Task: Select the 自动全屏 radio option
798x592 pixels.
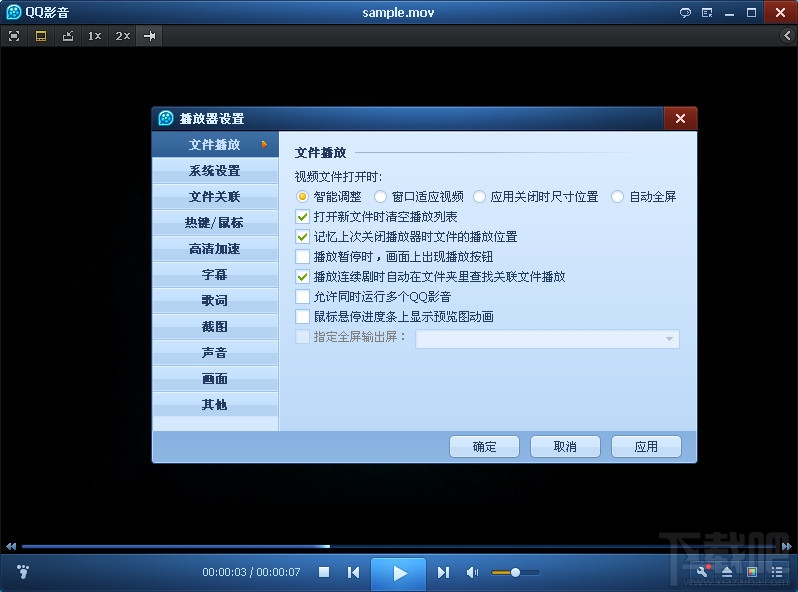Action: [x=617, y=196]
